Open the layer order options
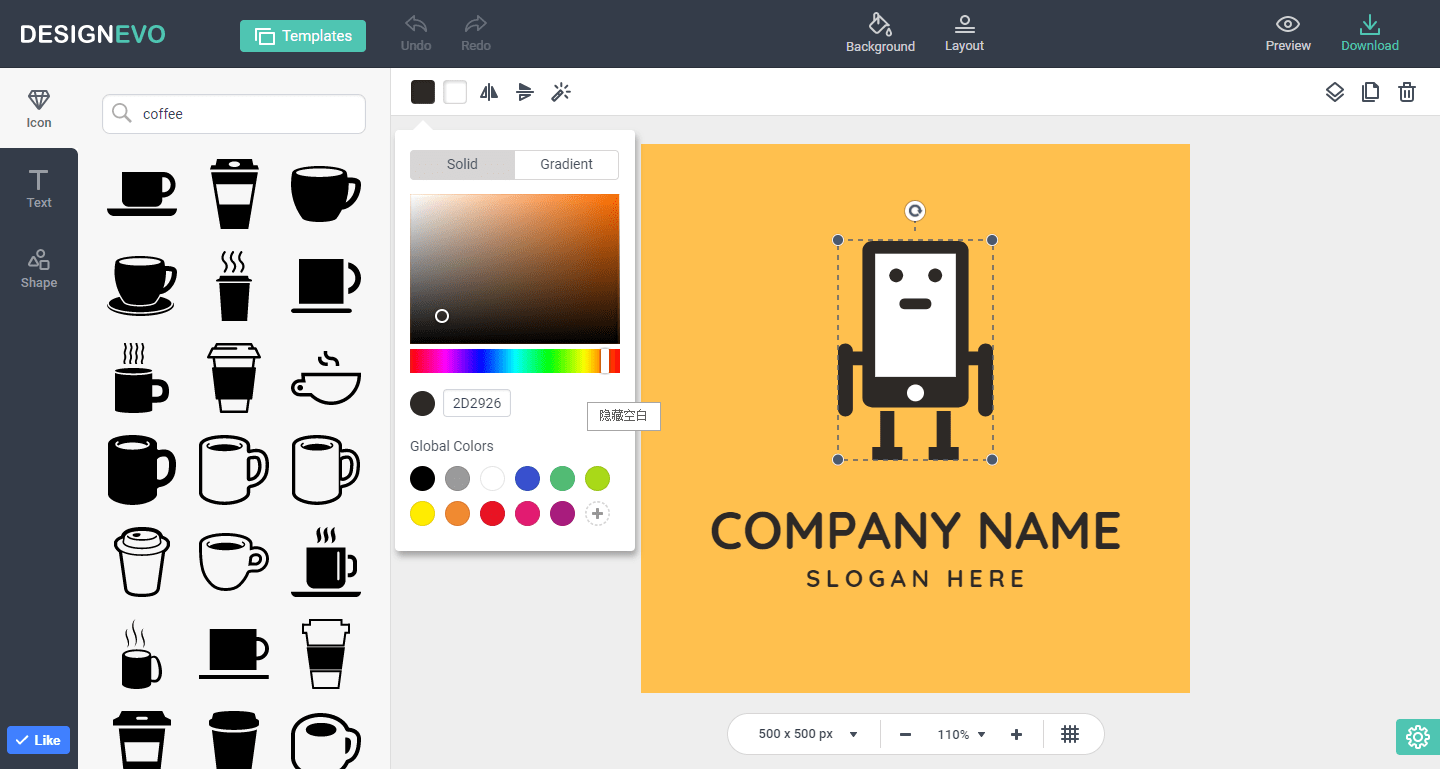This screenshot has width=1440, height=769. pos(1334,91)
